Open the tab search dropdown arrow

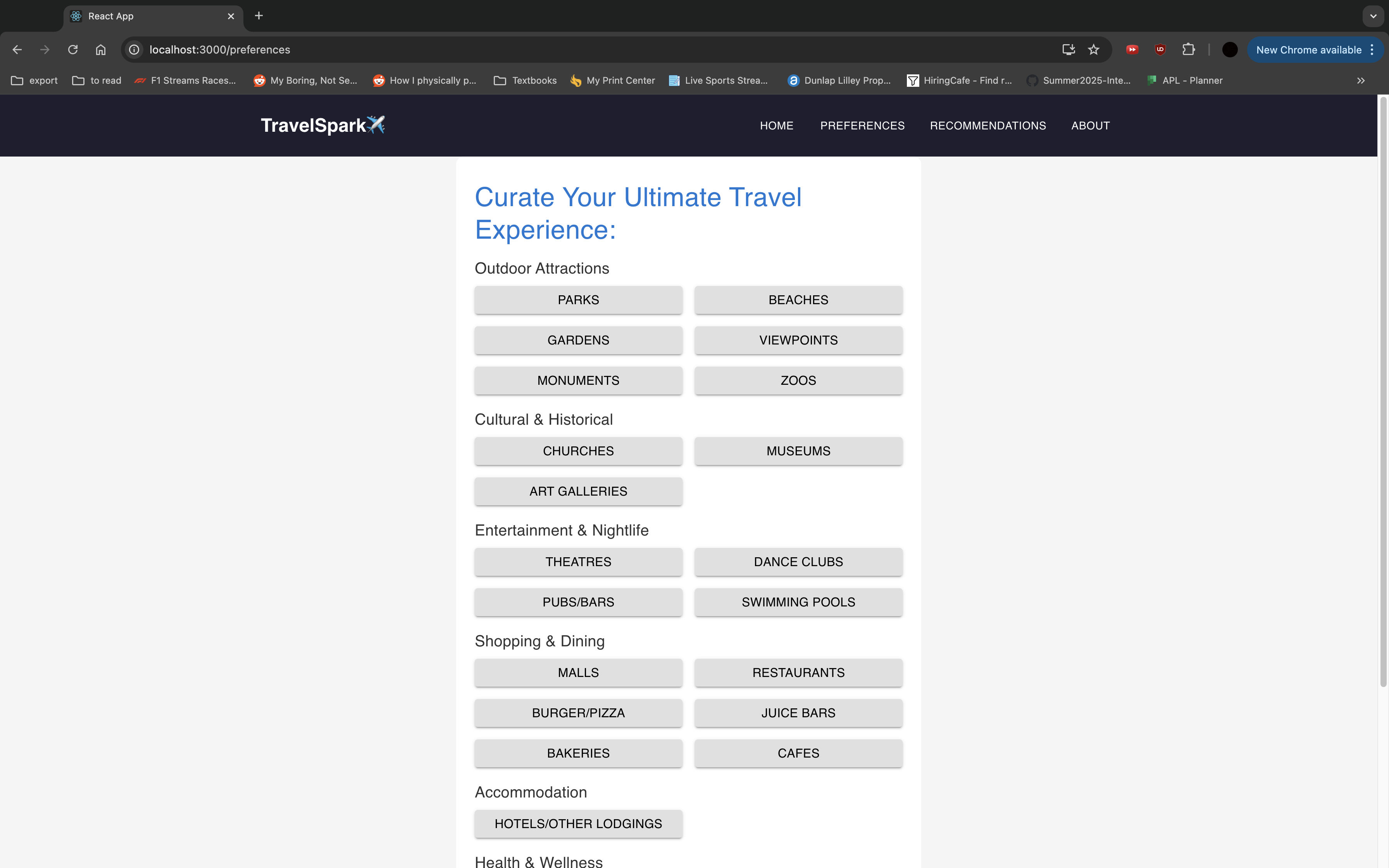coord(1373,16)
